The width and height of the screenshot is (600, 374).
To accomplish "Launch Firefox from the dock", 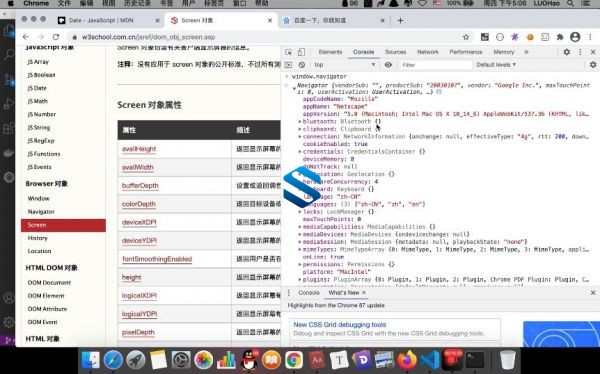I will (407, 360).
